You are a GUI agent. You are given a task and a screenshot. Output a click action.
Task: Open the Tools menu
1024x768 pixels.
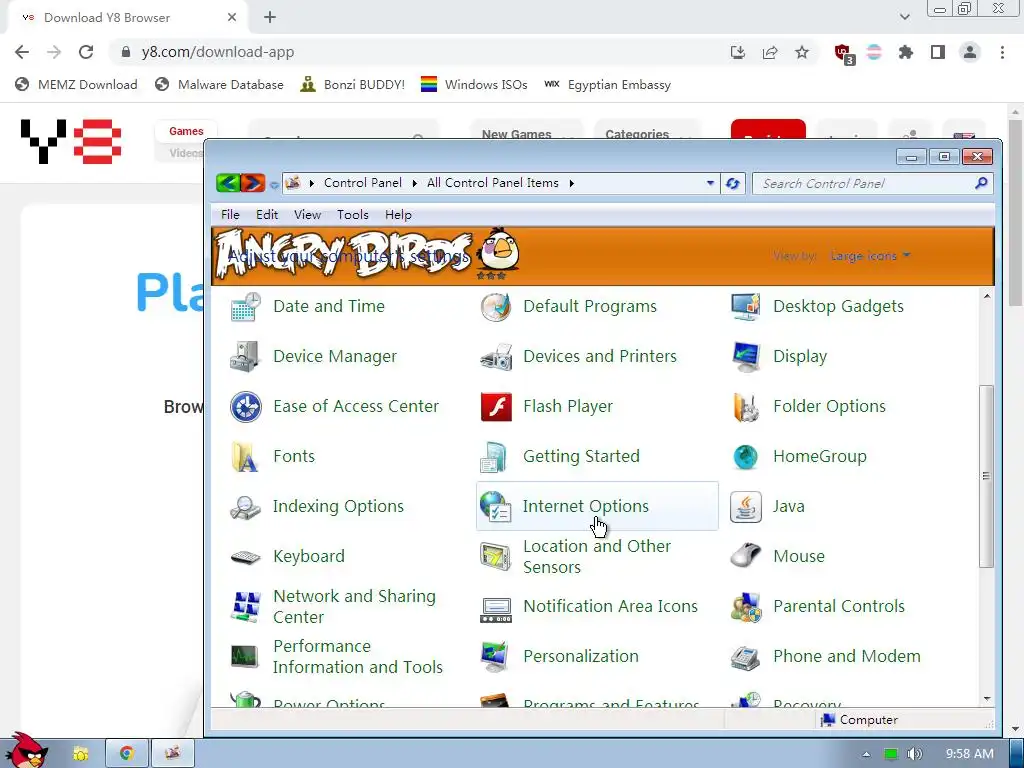coord(353,215)
